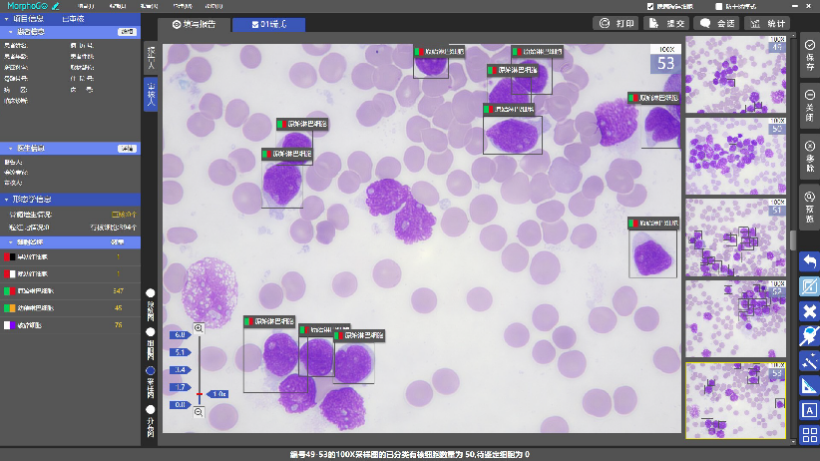This screenshot has width=820, height=461.
Task: Toggle the unchecked checkbox in title bar
Action: (719, 6)
